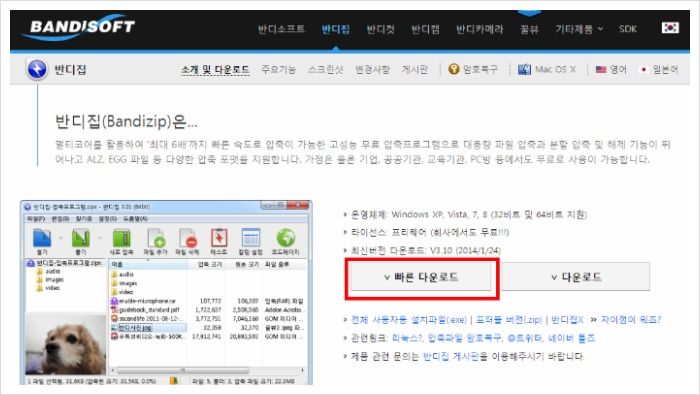This screenshot has height=395, width=700.
Task: Click the 암호복구 key icon
Action: point(454,69)
